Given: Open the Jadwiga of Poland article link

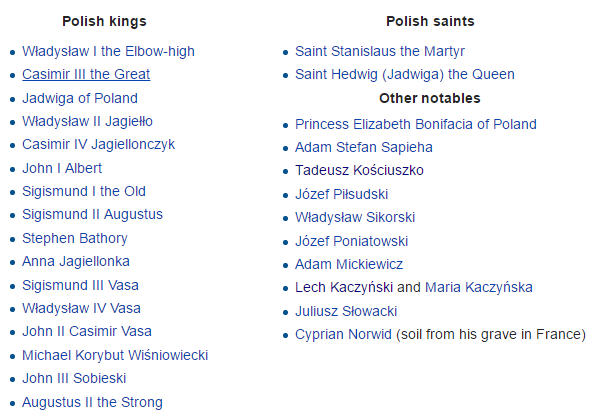Looking at the screenshot, I should 80,98.
